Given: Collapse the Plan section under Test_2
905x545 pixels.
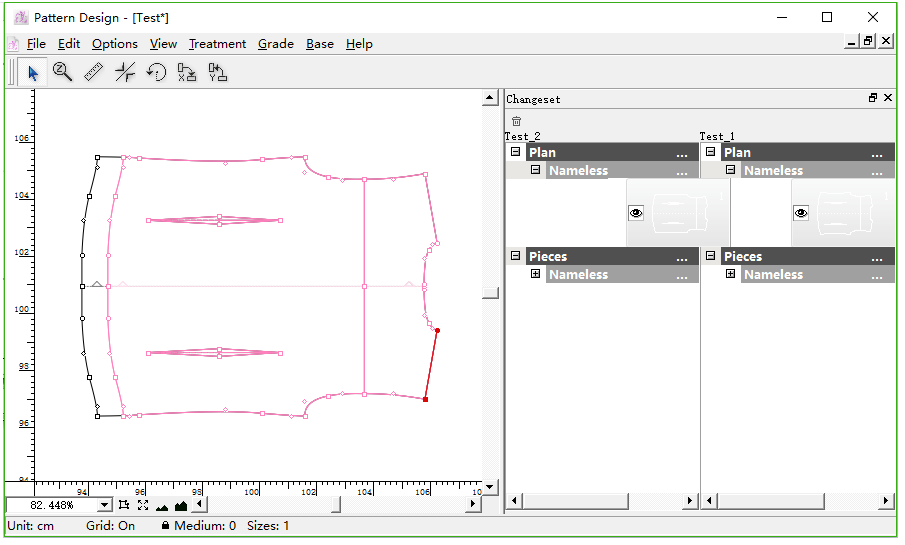Looking at the screenshot, I should pyautogui.click(x=516, y=152).
